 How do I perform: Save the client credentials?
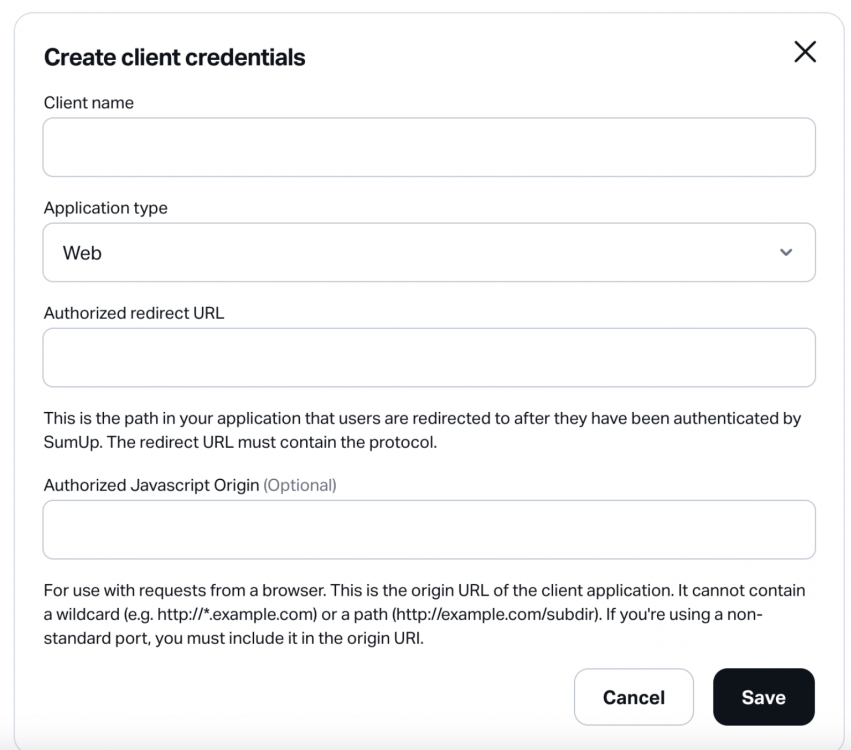[763, 697]
